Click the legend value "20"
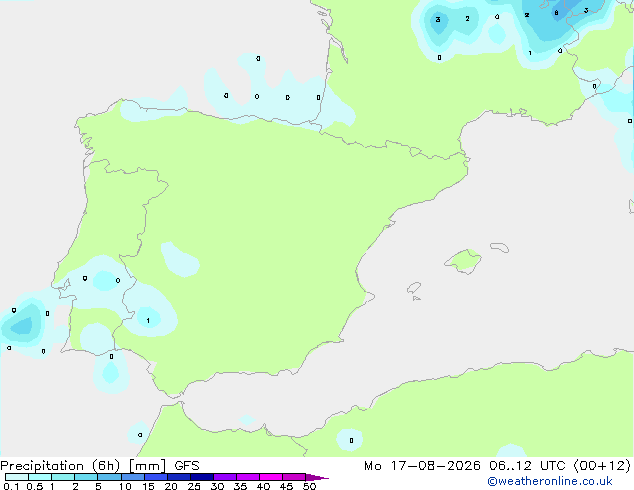The width and height of the screenshot is (634, 490). 171,486
